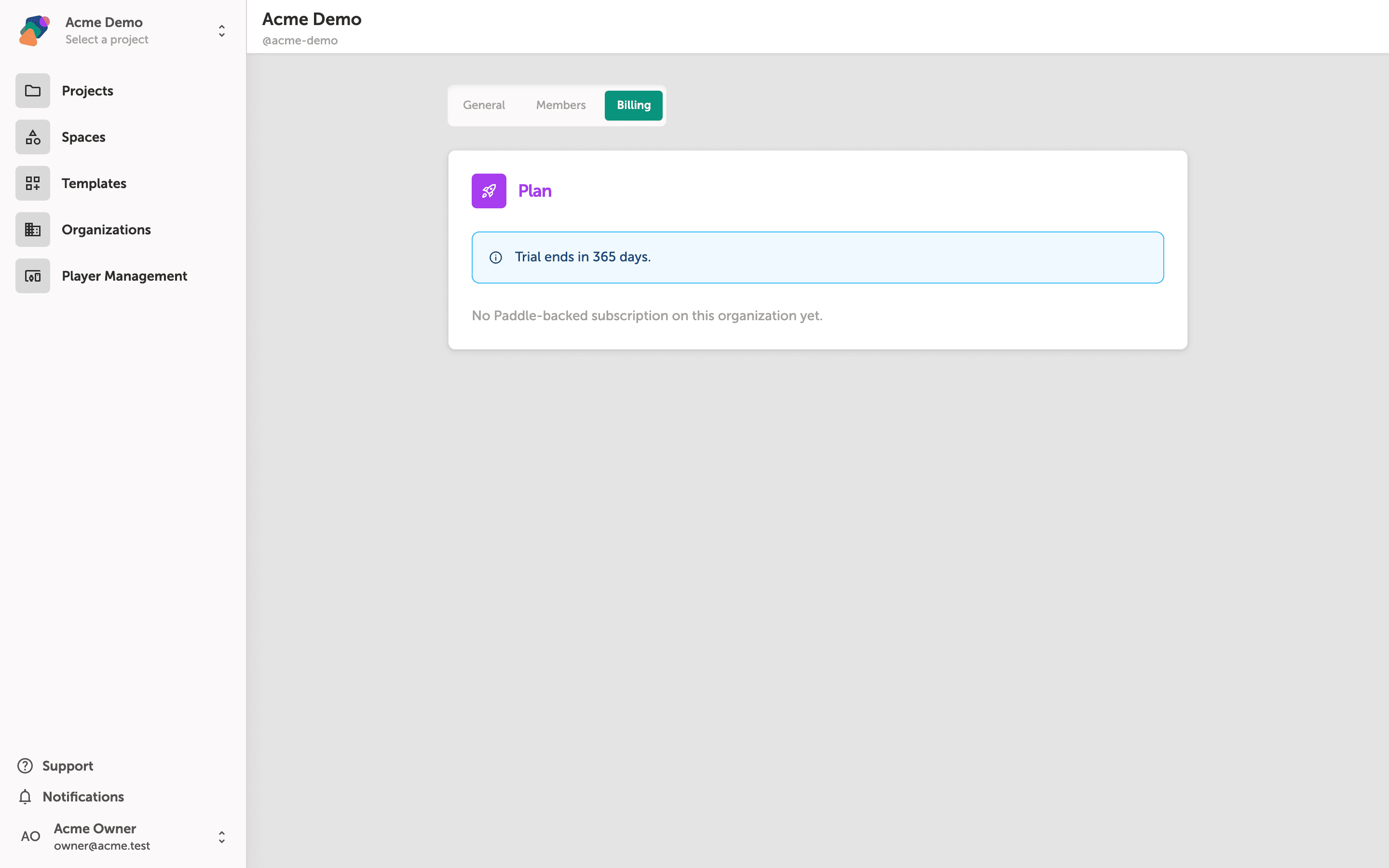Image resolution: width=1389 pixels, height=868 pixels.
Task: Switch to the Members tab
Action: coord(561,105)
